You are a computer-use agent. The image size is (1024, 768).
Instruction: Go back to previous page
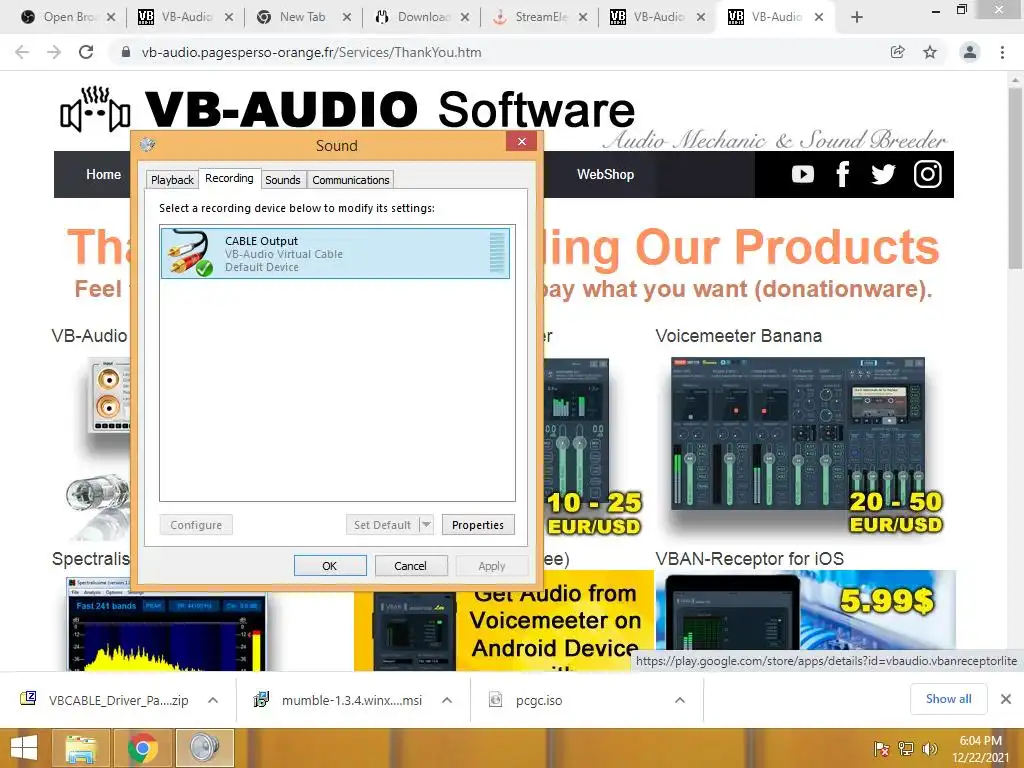(22, 52)
